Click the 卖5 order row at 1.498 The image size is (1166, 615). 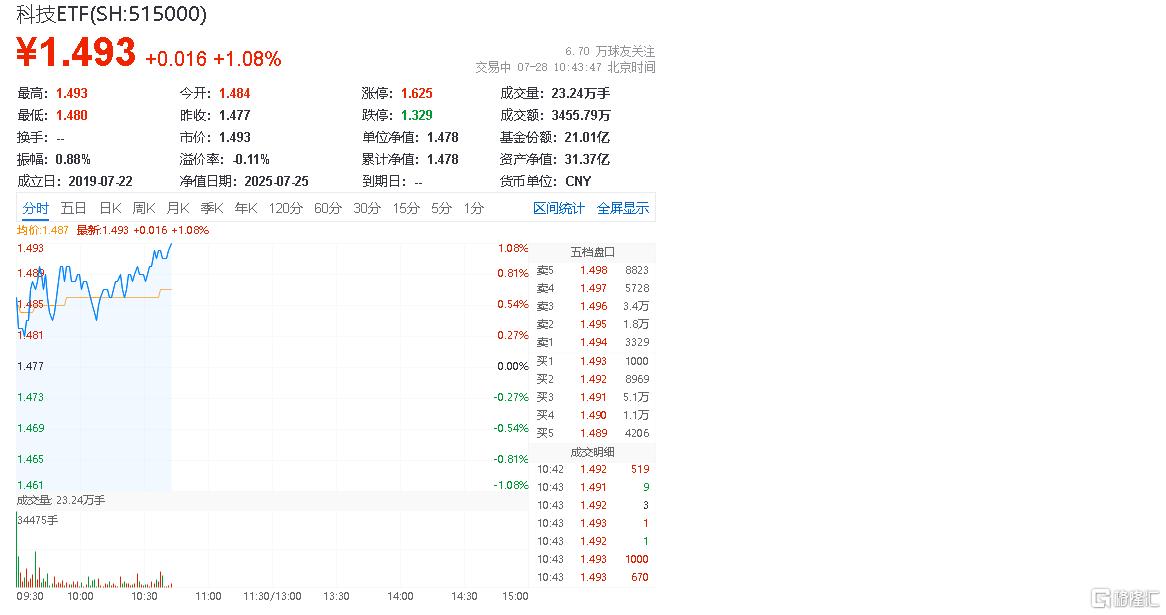593,270
